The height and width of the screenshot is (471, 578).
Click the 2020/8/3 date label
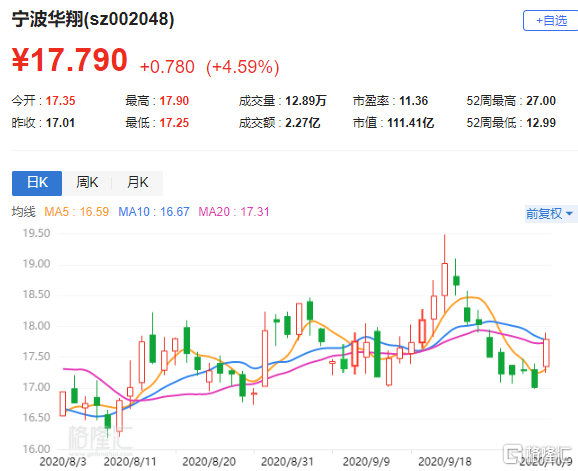pyautogui.click(x=63, y=462)
